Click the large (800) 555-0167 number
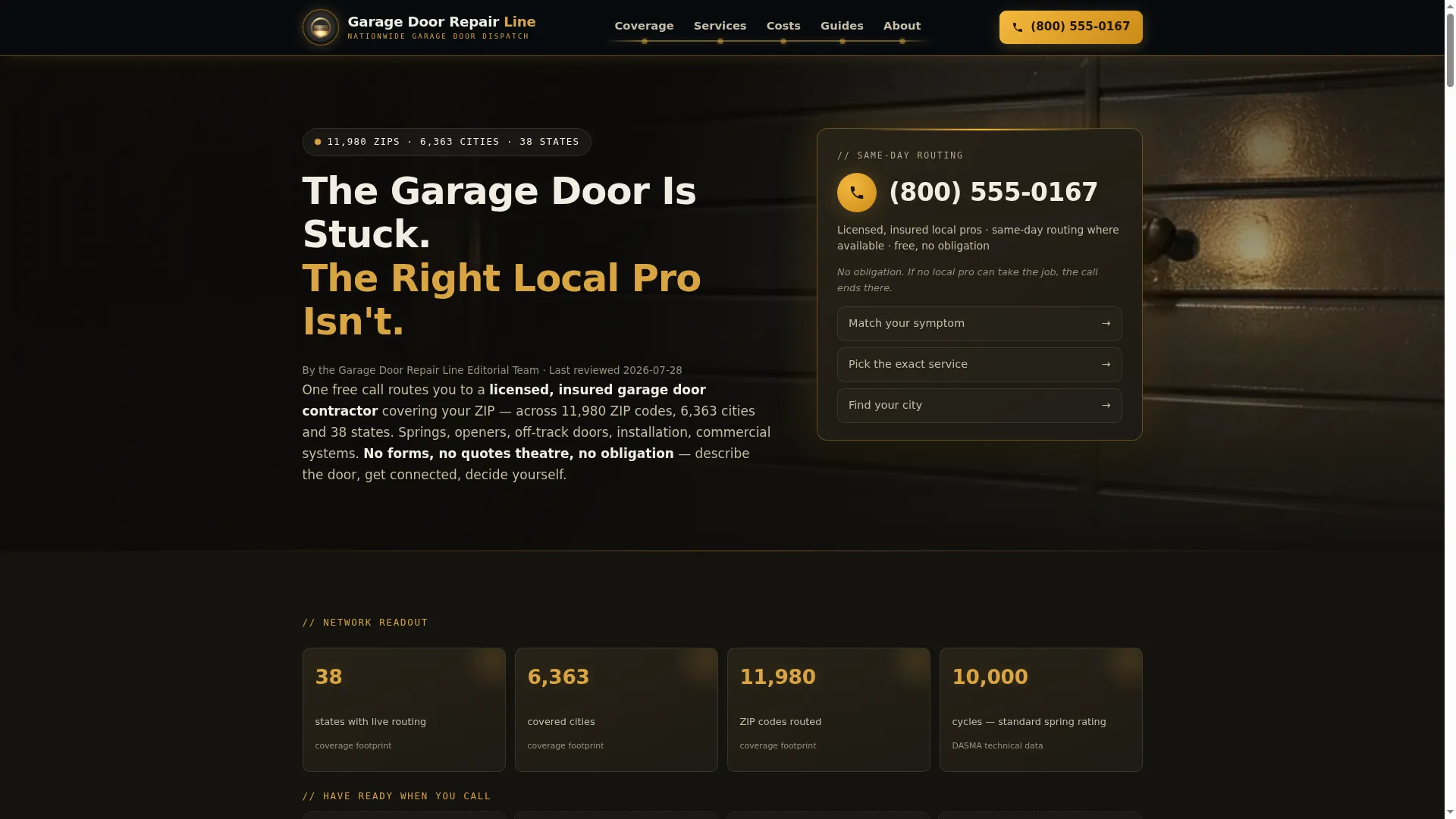The height and width of the screenshot is (819, 1456). click(x=993, y=193)
